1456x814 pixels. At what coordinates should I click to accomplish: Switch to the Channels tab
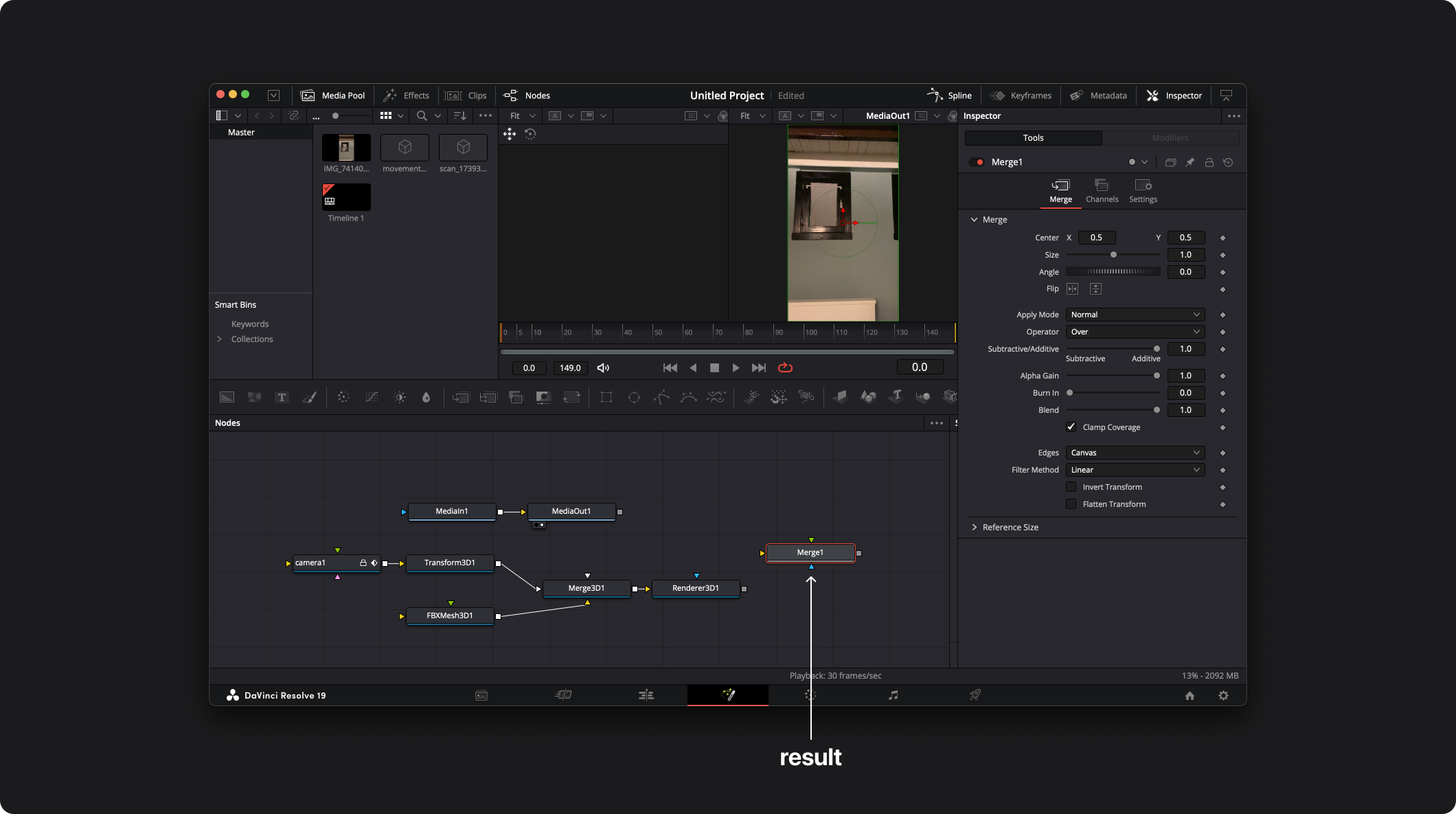(x=1102, y=190)
